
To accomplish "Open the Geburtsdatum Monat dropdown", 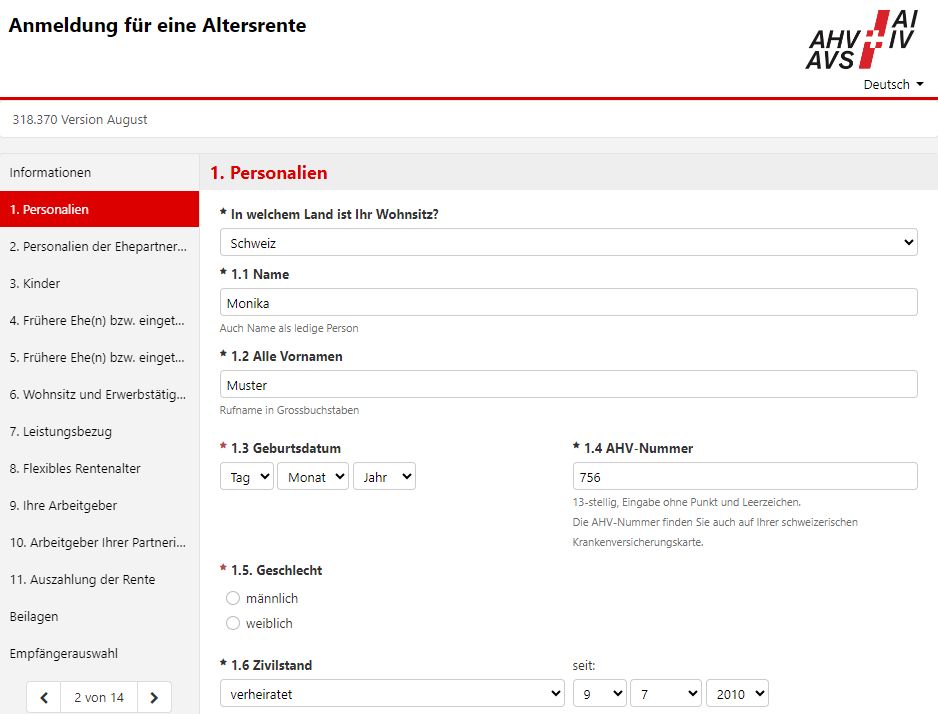I will coord(313,477).
